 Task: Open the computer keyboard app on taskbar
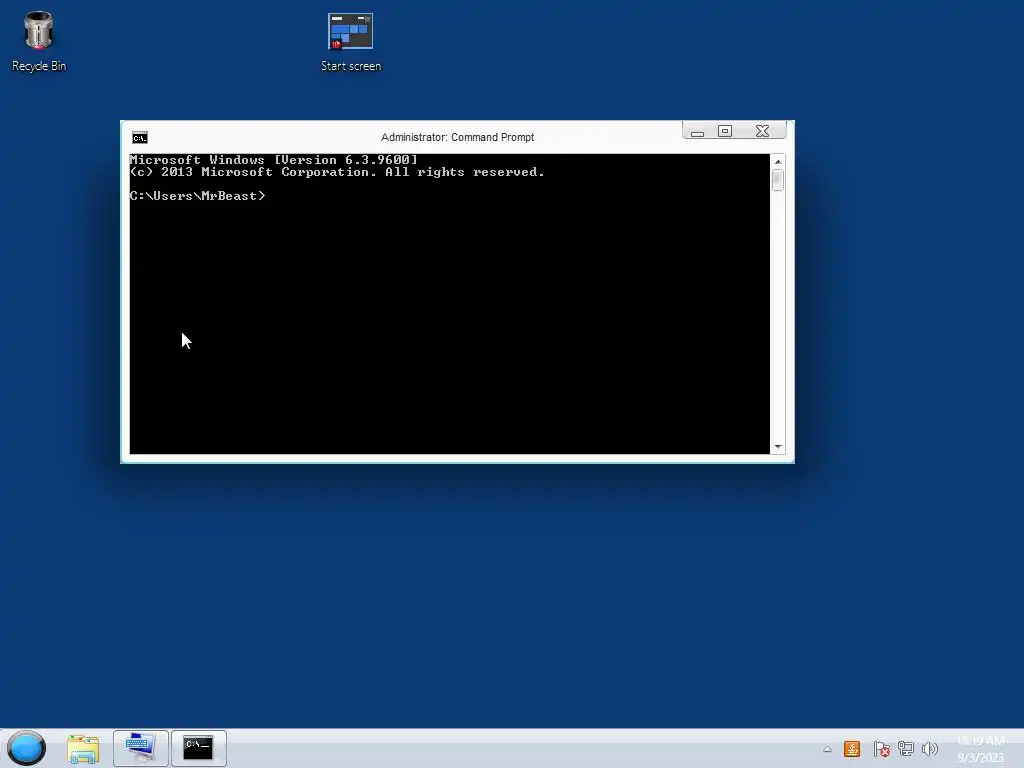click(141, 748)
